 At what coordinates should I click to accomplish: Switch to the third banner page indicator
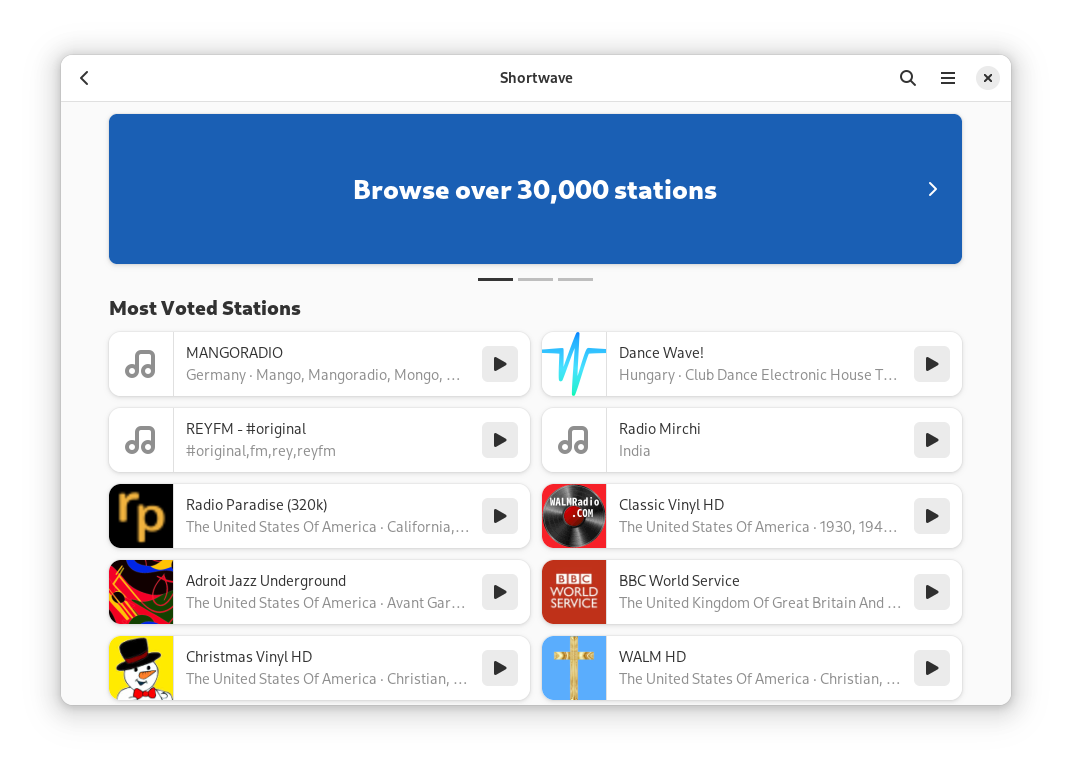tap(575, 279)
